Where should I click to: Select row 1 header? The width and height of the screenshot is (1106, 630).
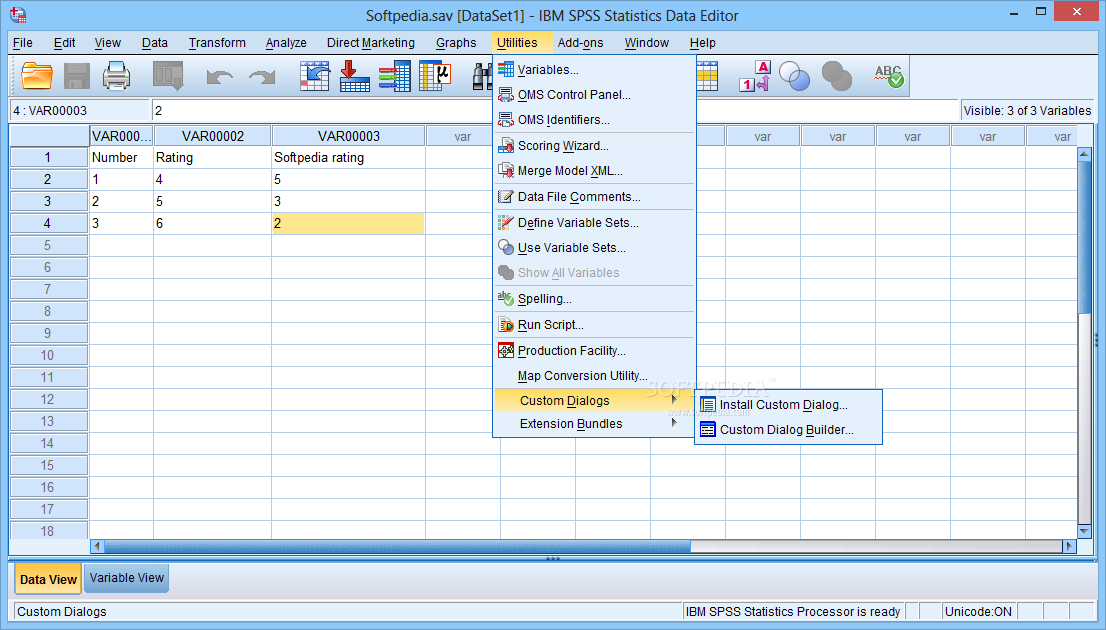tap(48, 157)
